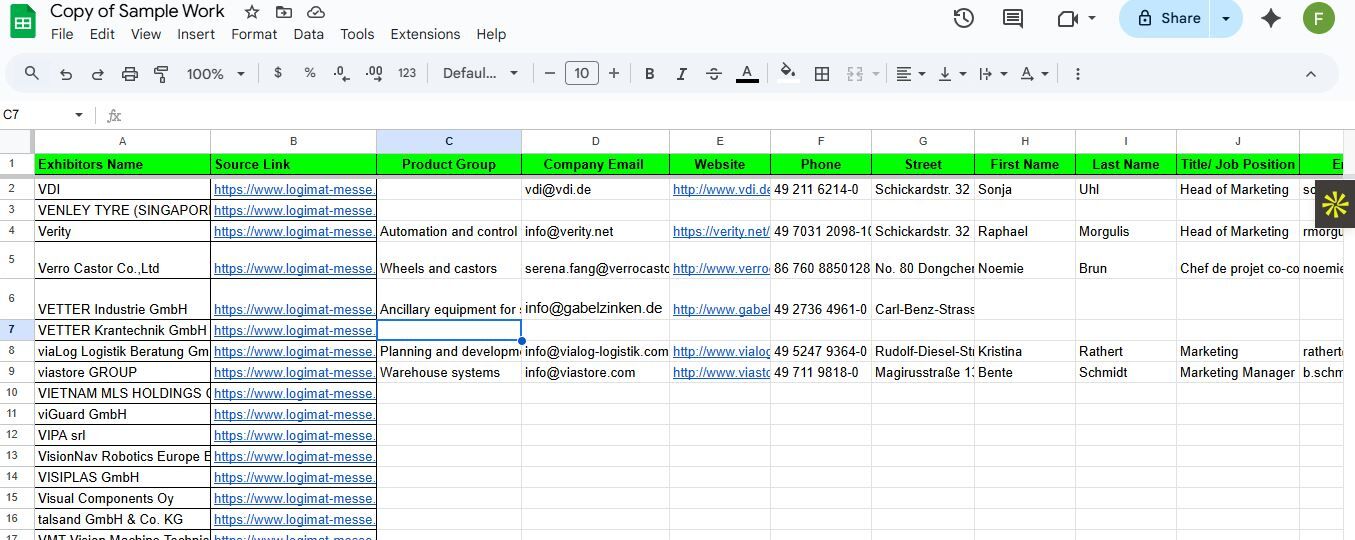
Task: Open the horizontal align dropdown
Action: point(910,73)
